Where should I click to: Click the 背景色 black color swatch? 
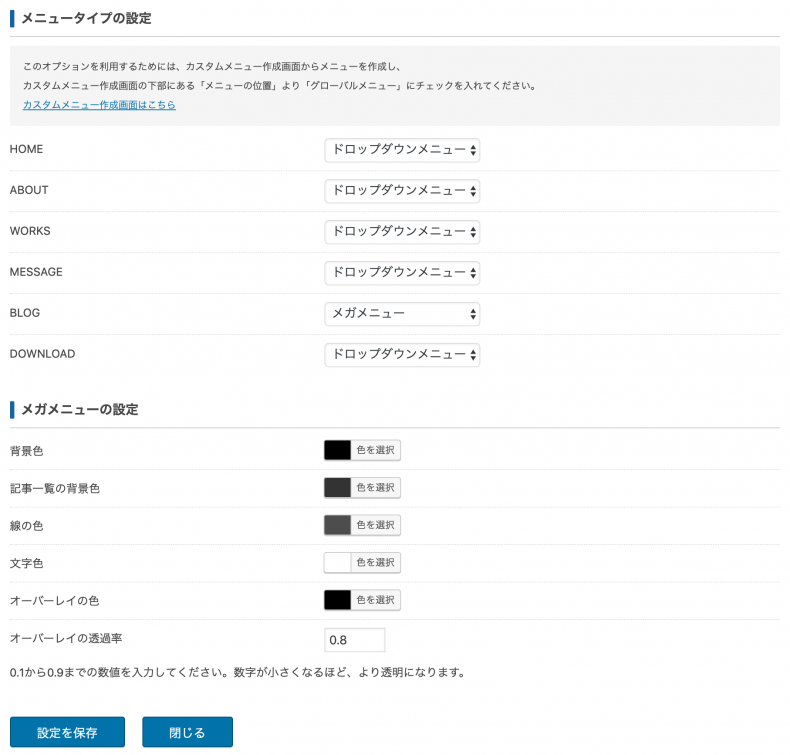click(x=338, y=450)
